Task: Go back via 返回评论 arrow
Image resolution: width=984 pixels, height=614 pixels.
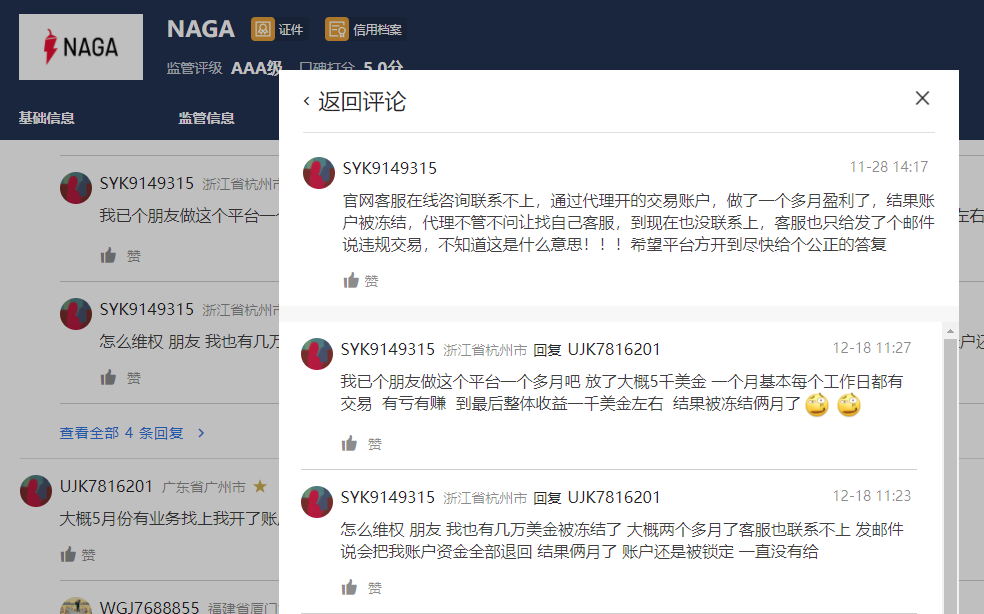Action: tap(306, 102)
